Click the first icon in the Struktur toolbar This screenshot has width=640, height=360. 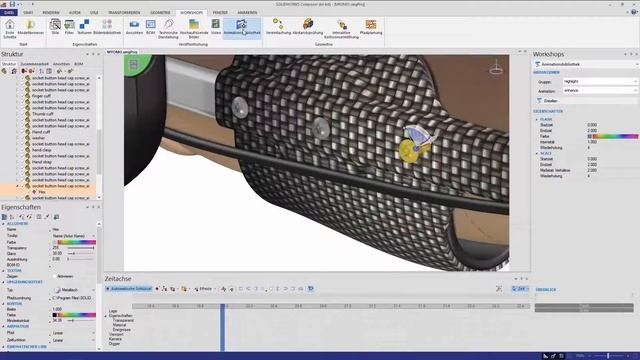point(4,71)
